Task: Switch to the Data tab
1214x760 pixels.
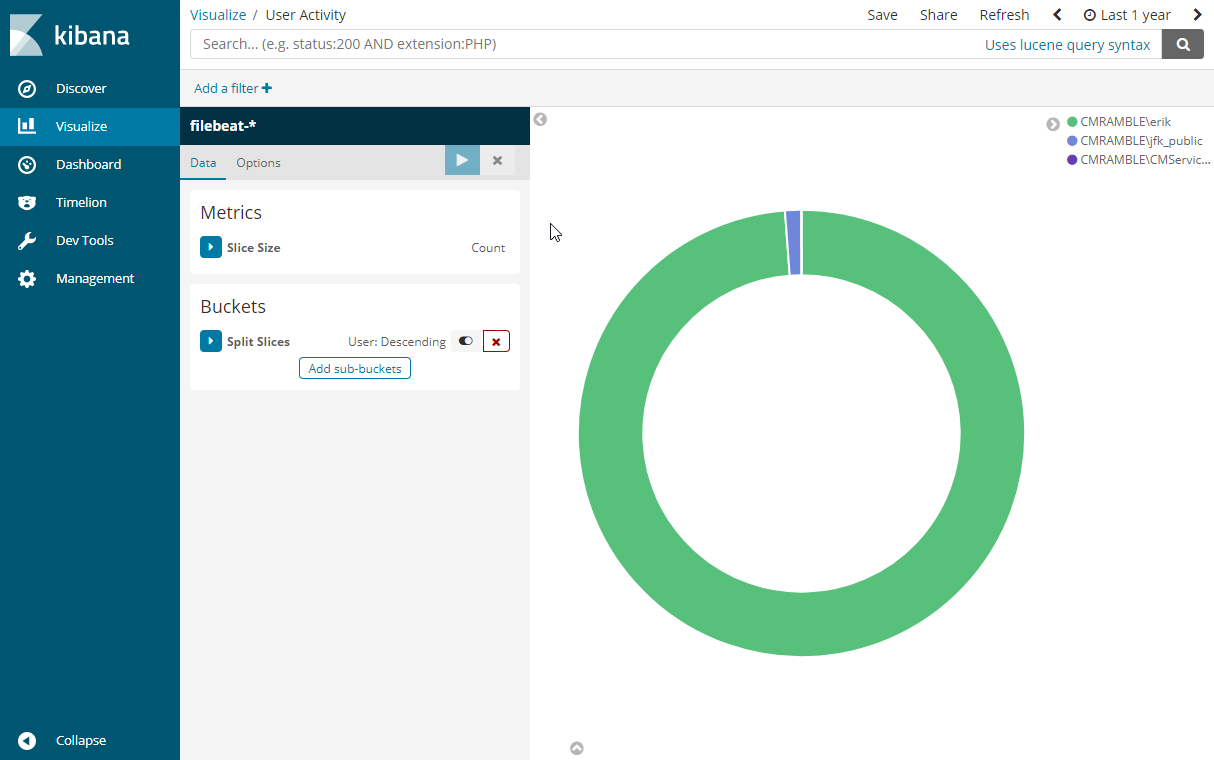Action: [203, 163]
